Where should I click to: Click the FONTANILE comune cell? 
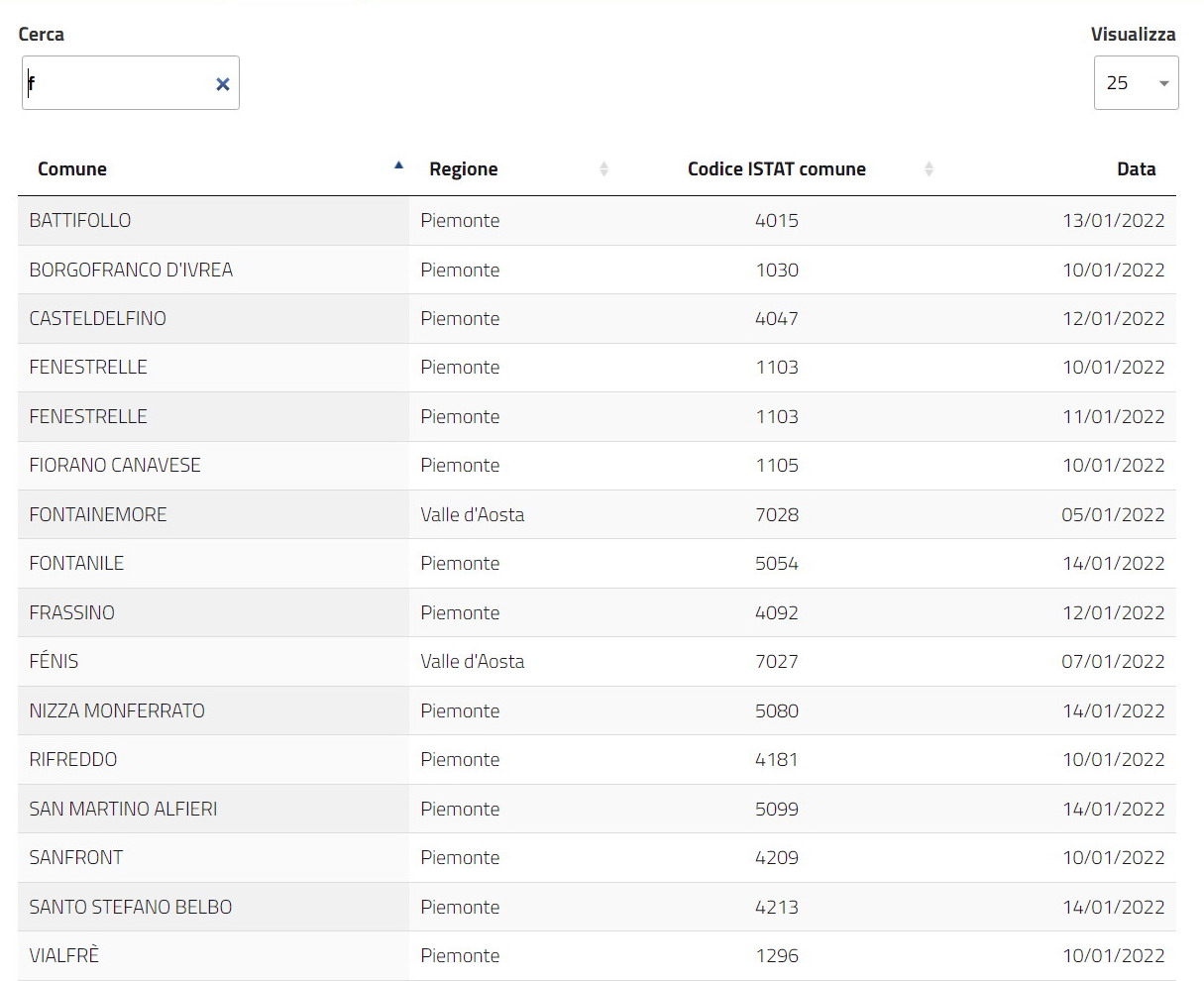pos(76,564)
